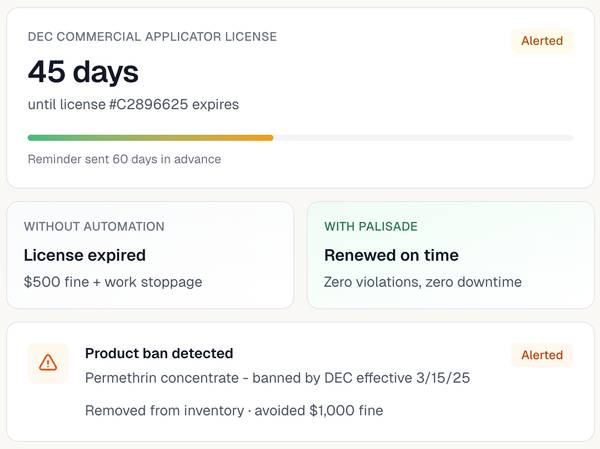Click the Reminder sent 60 days note
This screenshot has height=449, width=600.
(x=124, y=159)
